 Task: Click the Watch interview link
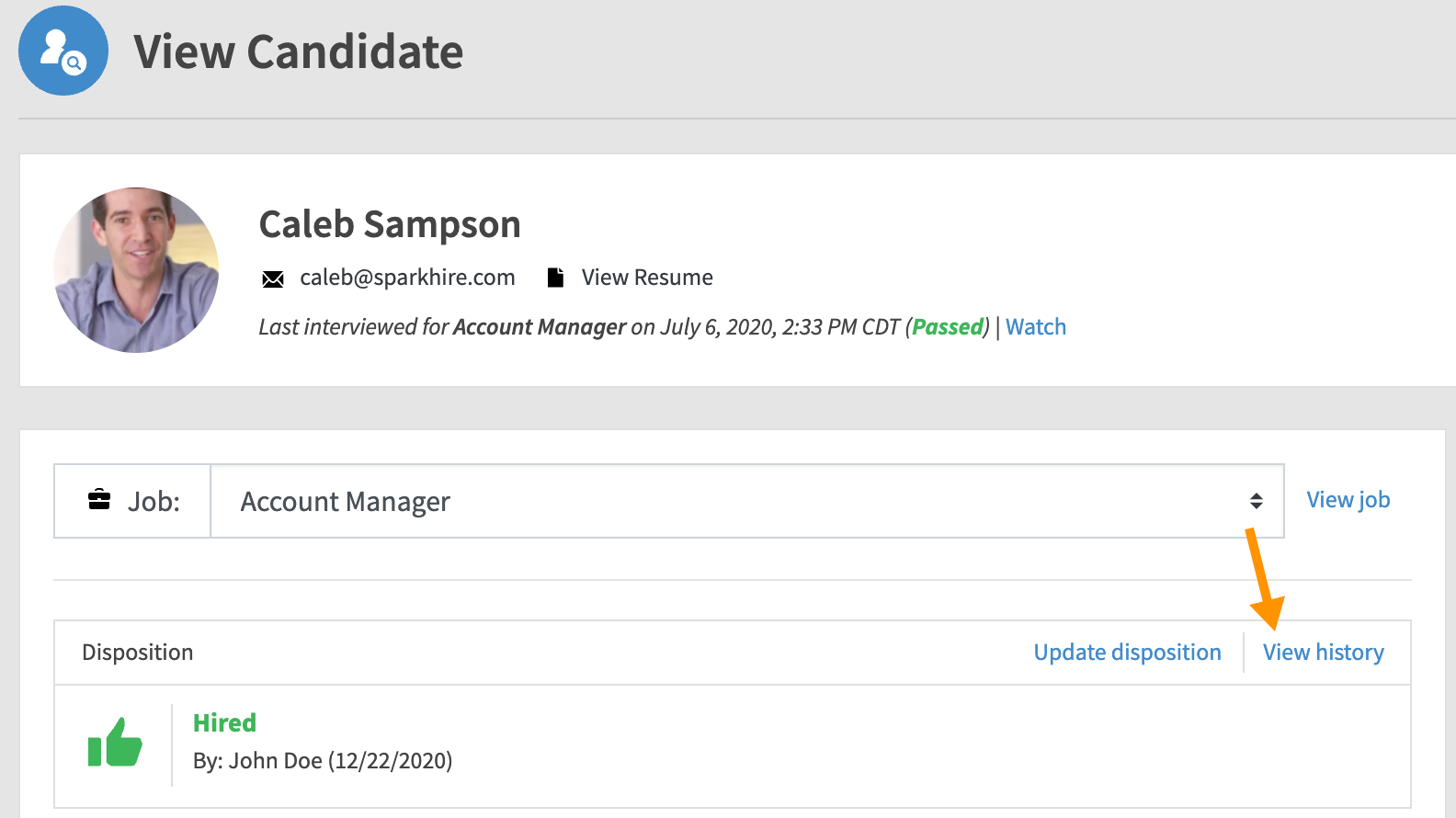1036,327
